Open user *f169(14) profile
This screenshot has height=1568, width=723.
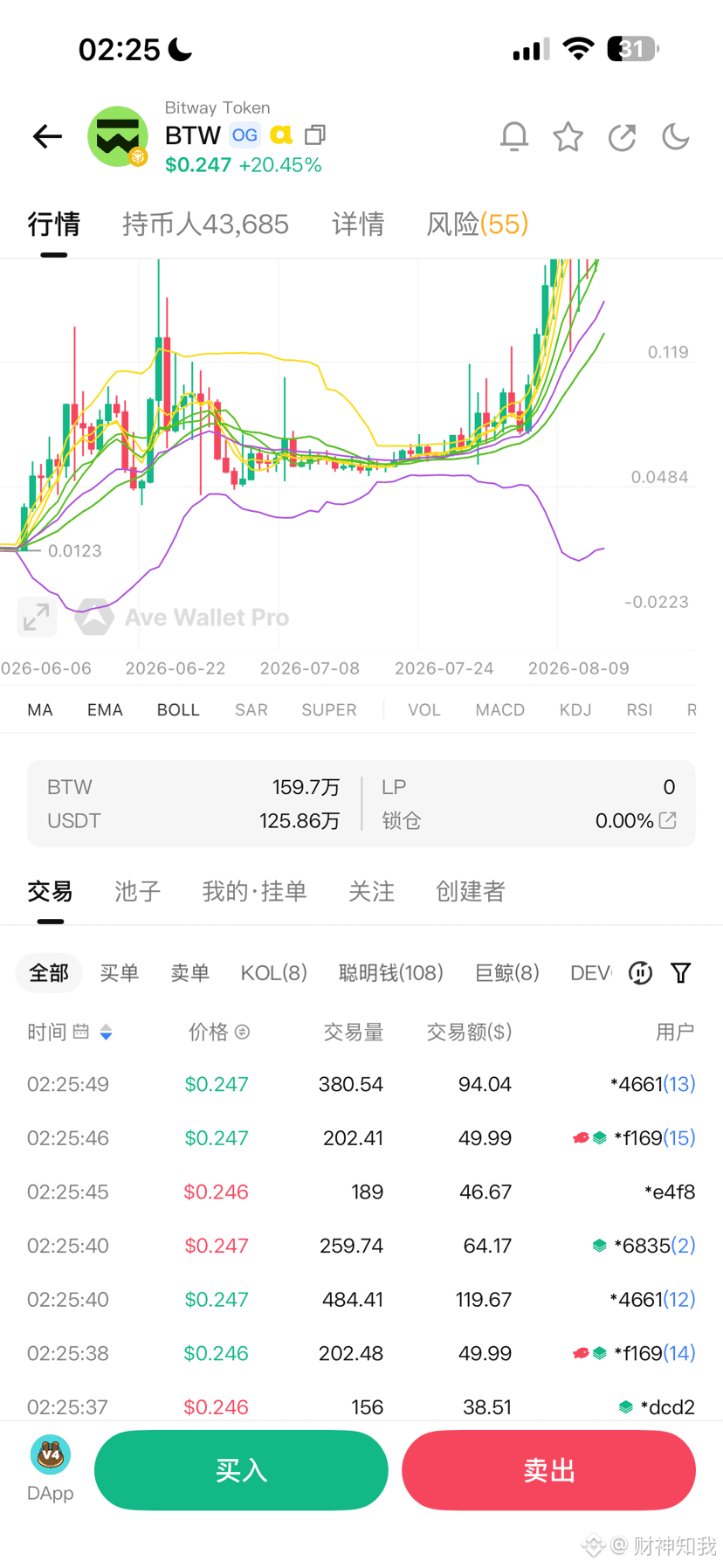pos(654,1353)
